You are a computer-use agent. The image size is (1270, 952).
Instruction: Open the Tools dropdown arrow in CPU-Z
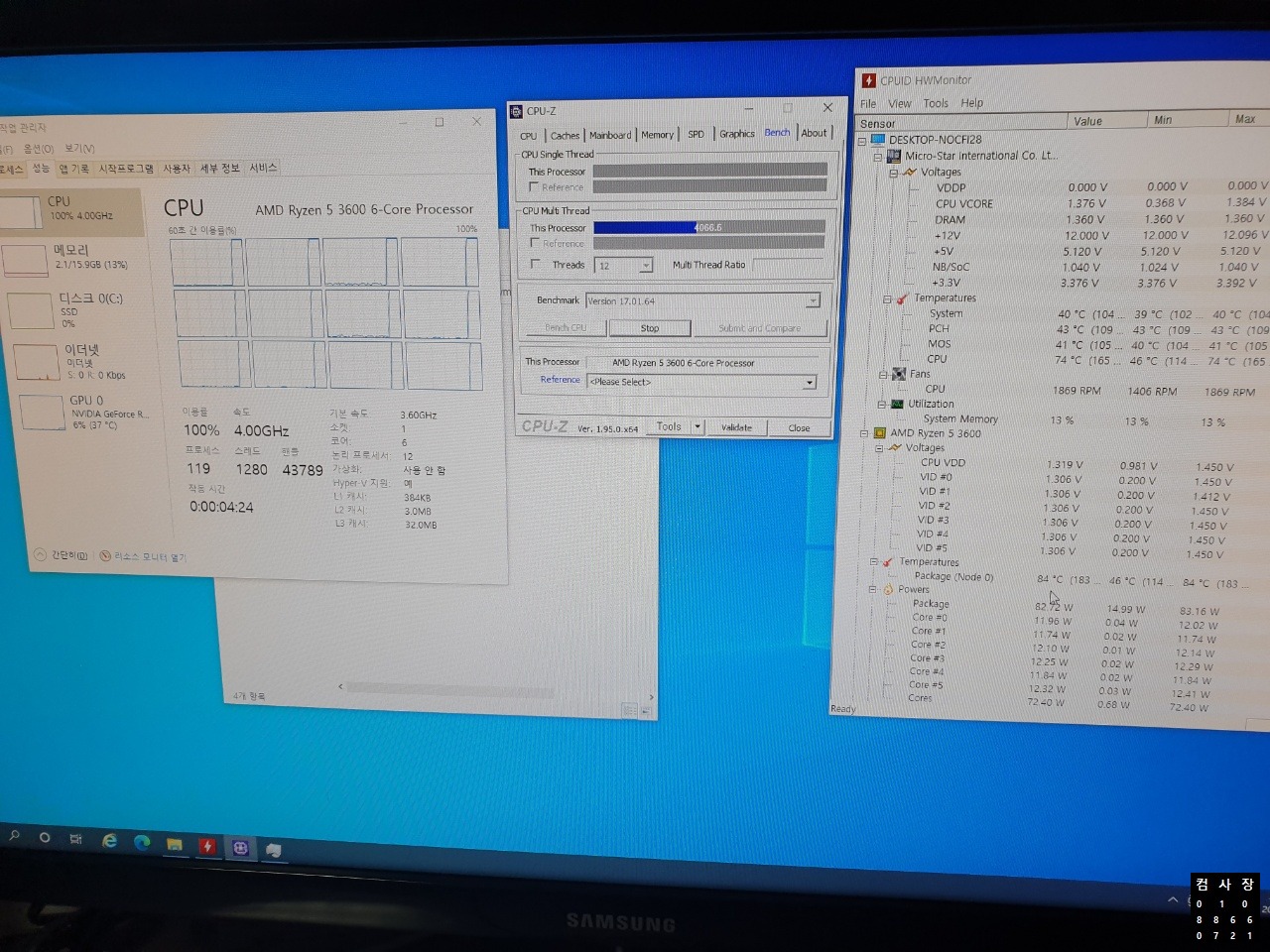click(698, 427)
